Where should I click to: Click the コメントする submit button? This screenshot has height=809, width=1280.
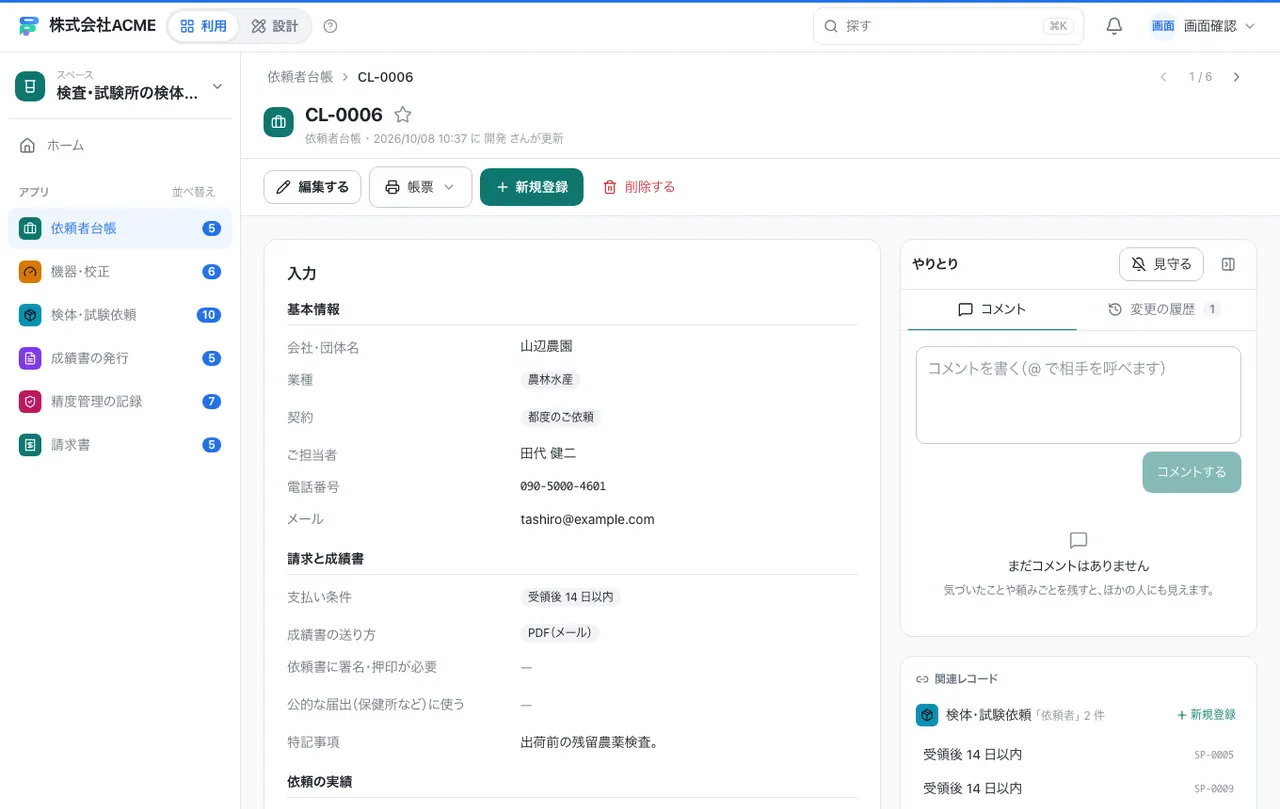[1191, 472]
